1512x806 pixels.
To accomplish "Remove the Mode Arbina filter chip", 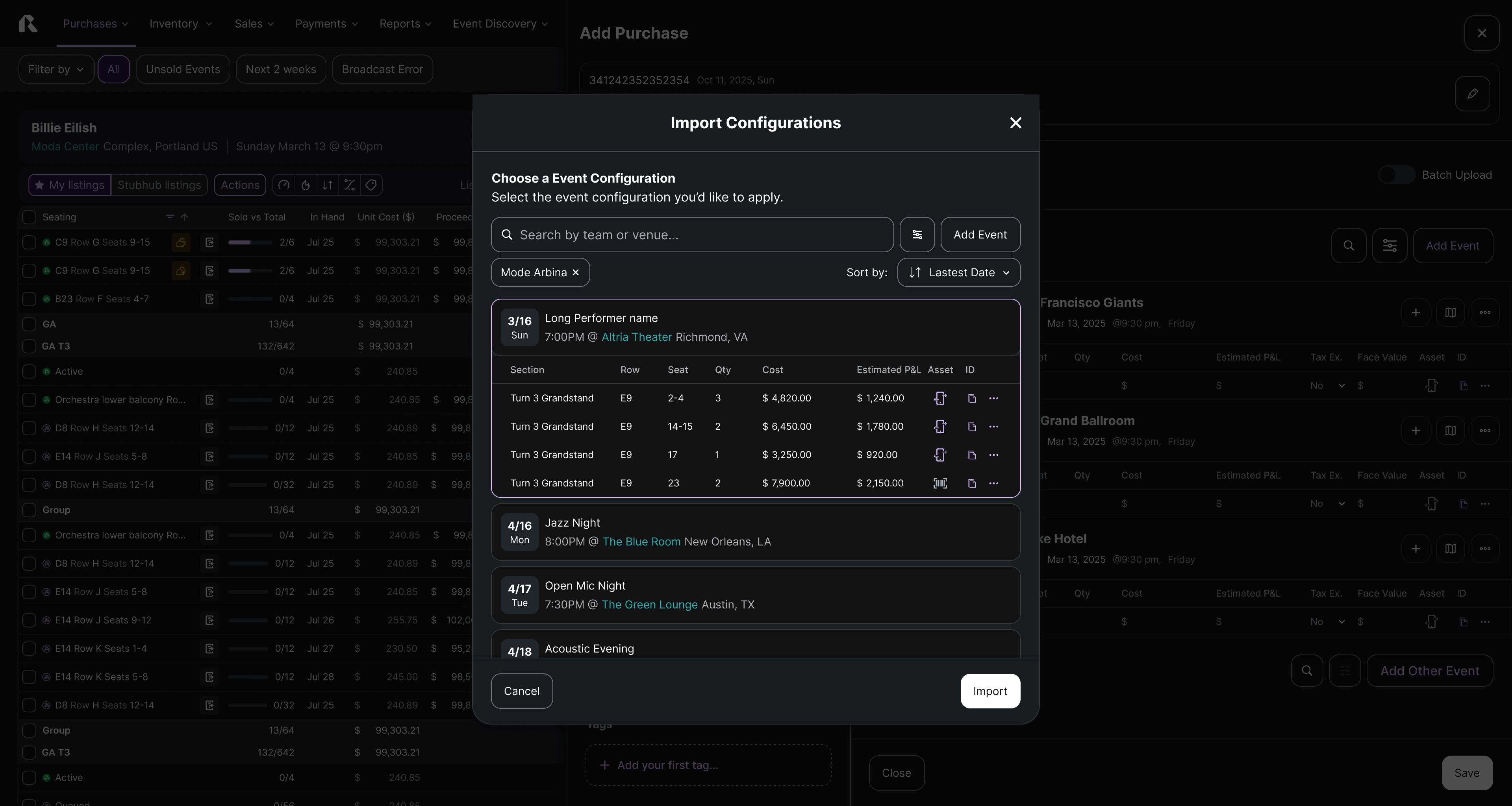I will [576, 273].
